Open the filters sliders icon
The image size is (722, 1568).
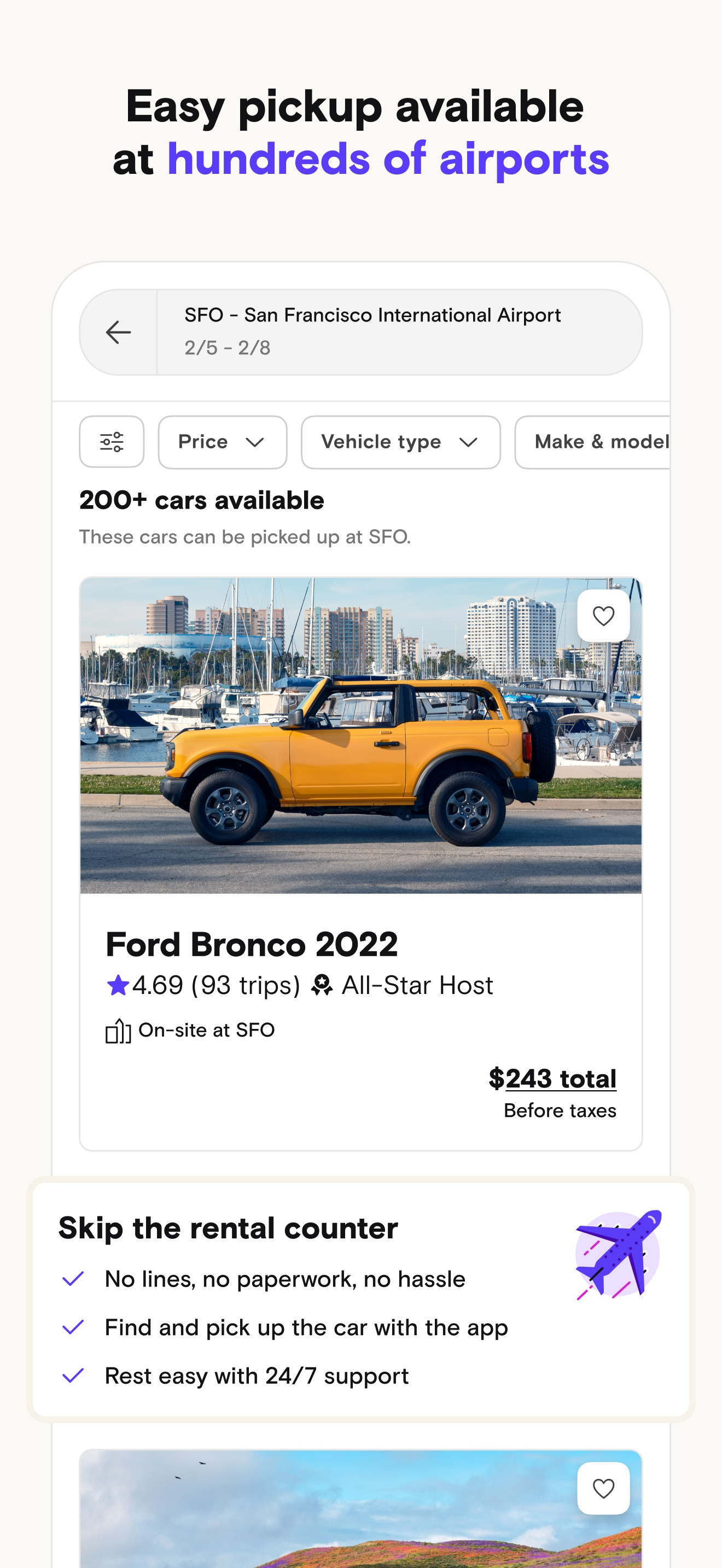[x=112, y=442]
